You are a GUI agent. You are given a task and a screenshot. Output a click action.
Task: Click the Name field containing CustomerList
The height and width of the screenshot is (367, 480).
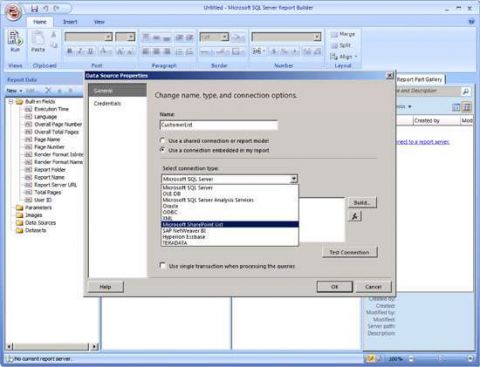pyautogui.click(x=219, y=125)
